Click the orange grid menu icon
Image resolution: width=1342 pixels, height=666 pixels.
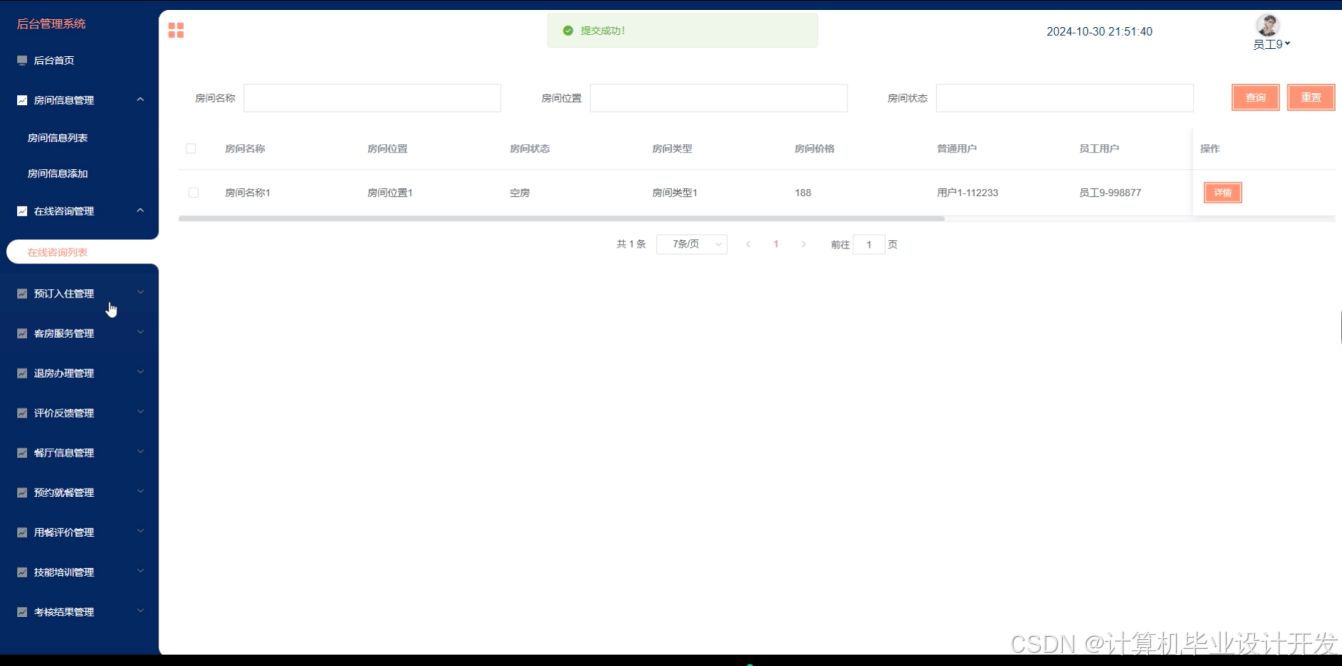(x=176, y=30)
